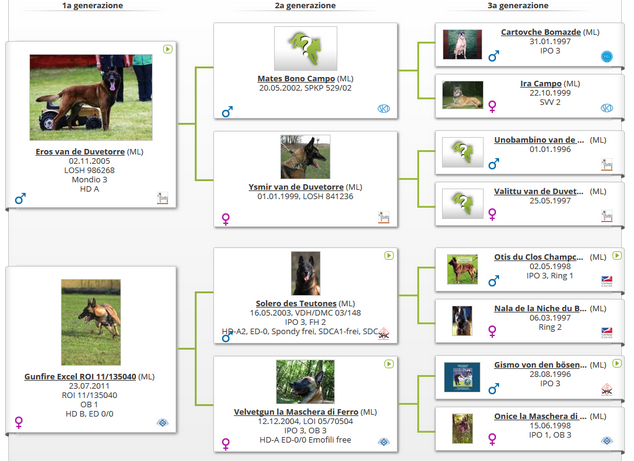Image resolution: width=634 pixels, height=461 pixels.
Task: Click the flag icon on Otis du Clos Champcheny card
Action: (606, 281)
